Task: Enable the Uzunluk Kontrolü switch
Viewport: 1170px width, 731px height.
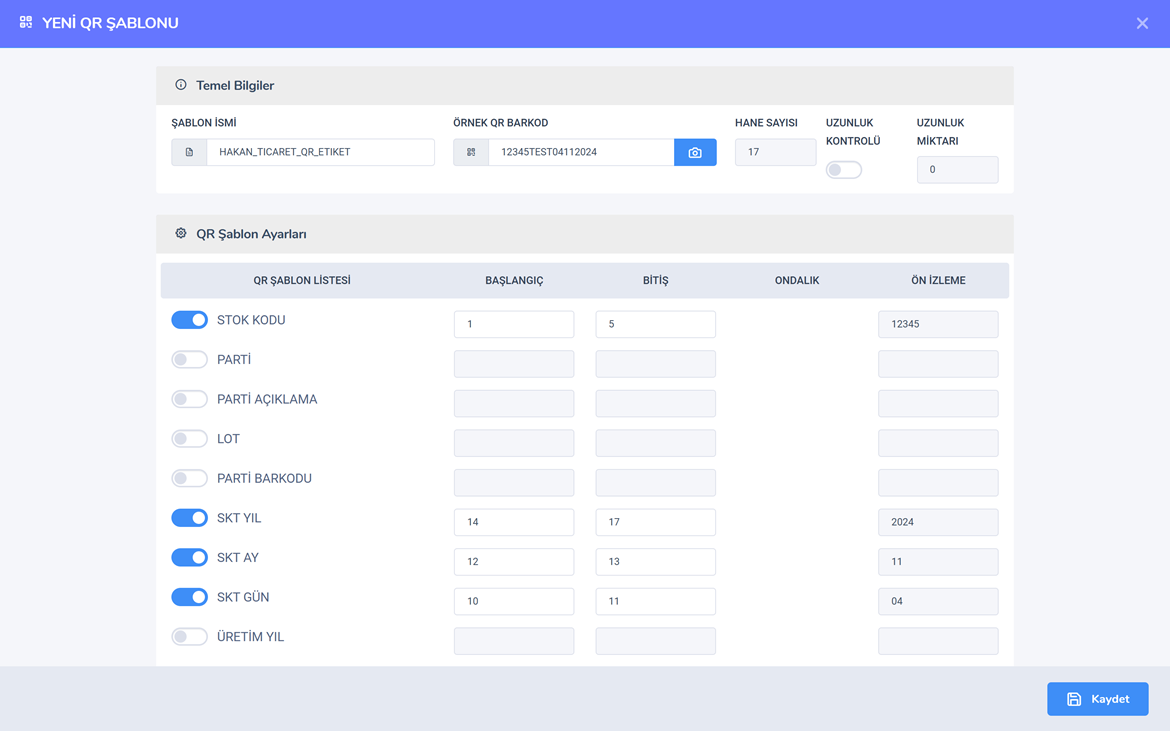Action: pyautogui.click(x=843, y=170)
